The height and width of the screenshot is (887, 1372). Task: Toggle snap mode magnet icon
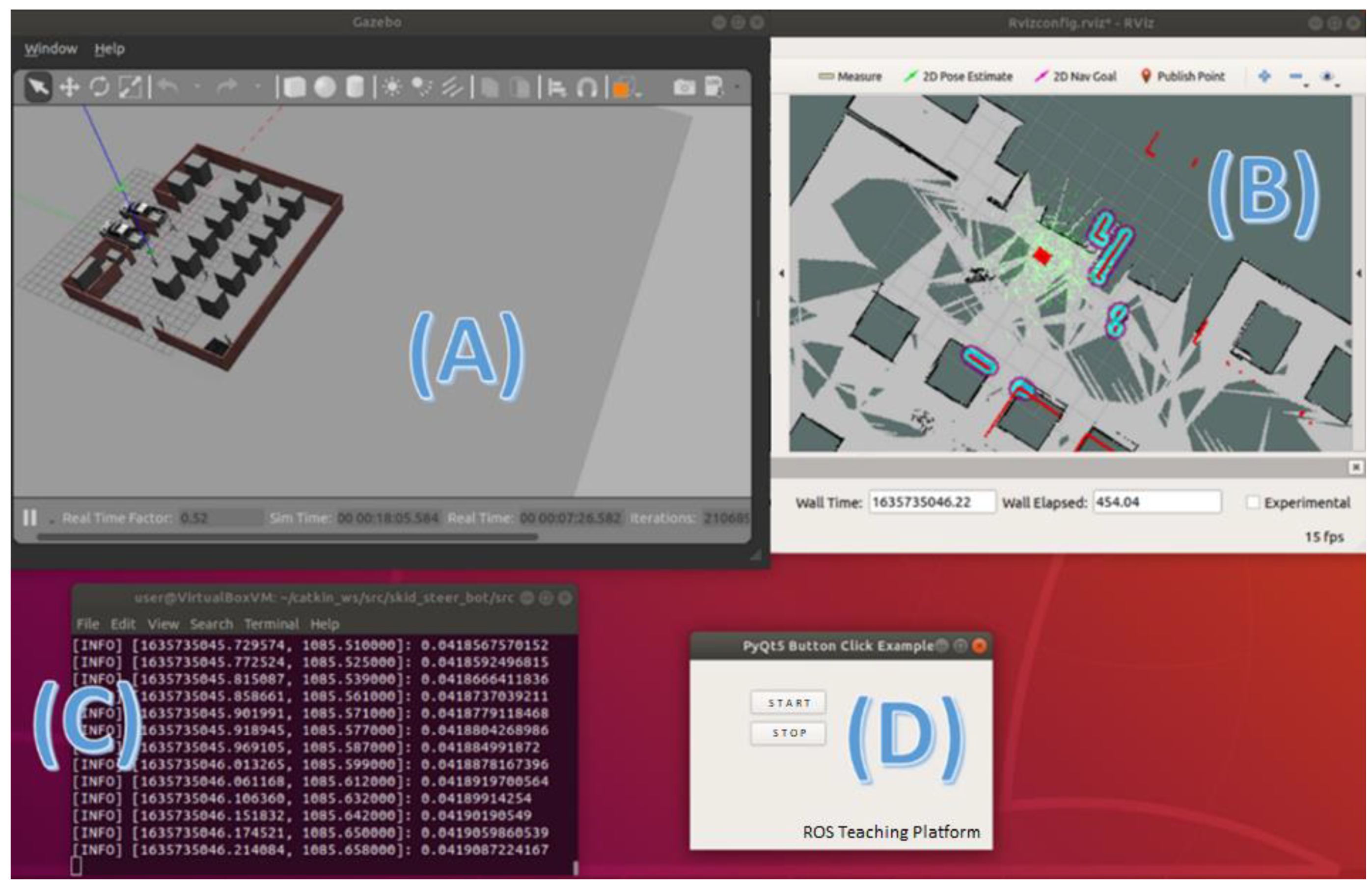[x=587, y=88]
